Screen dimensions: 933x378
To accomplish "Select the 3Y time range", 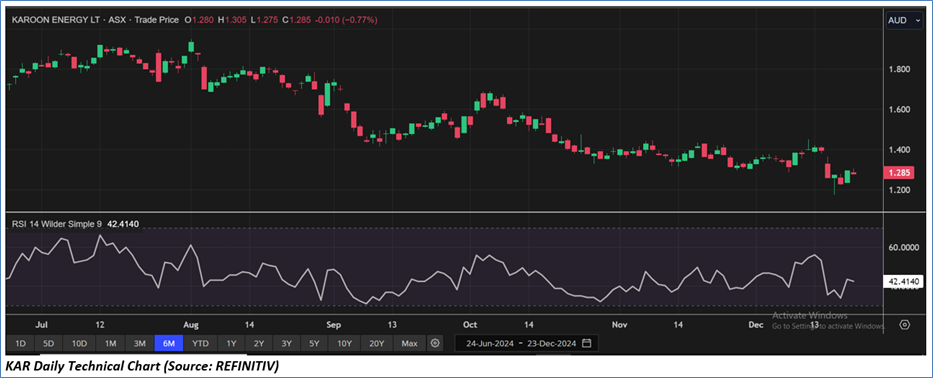I will click(x=286, y=343).
